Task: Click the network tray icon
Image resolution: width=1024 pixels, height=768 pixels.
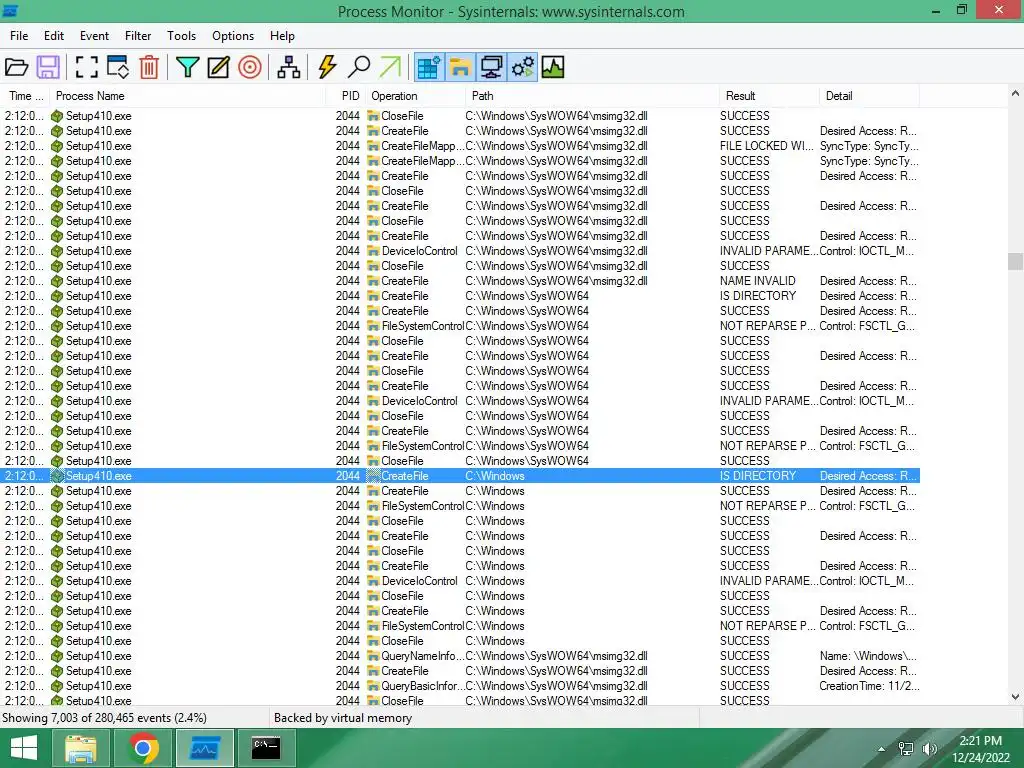Action: click(906, 749)
